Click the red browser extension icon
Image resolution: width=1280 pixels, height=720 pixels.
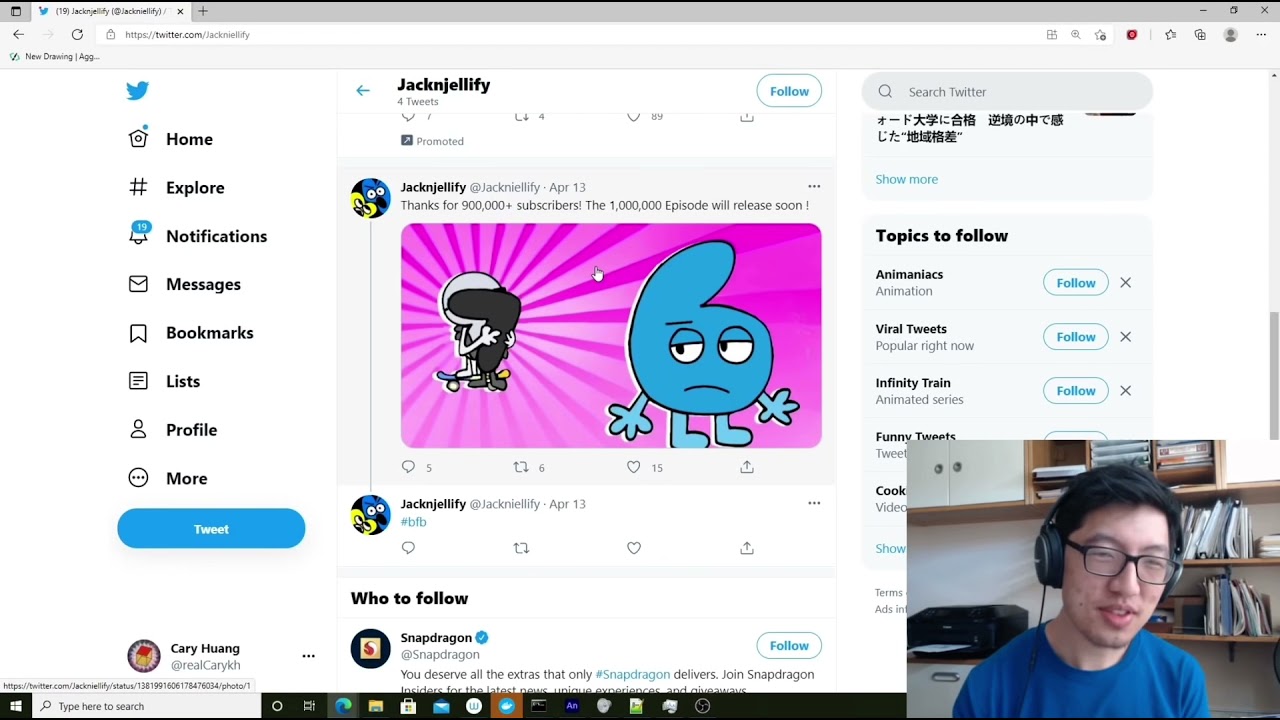(x=1132, y=34)
